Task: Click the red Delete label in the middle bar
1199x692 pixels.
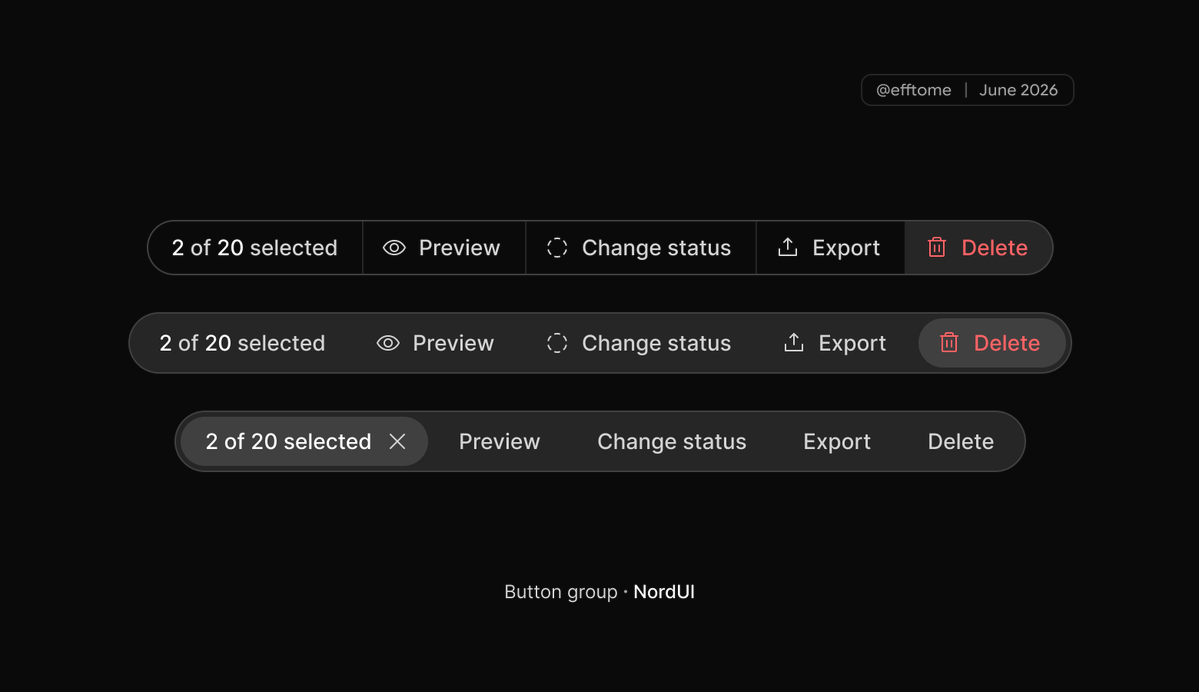Action: click(1006, 343)
